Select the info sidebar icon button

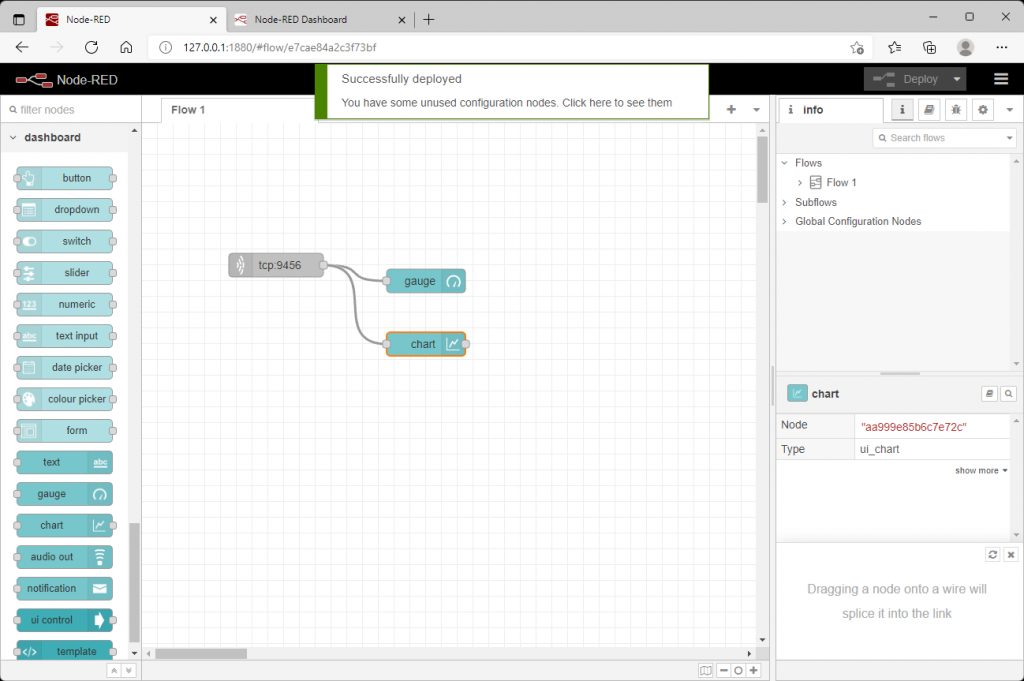[x=902, y=110]
